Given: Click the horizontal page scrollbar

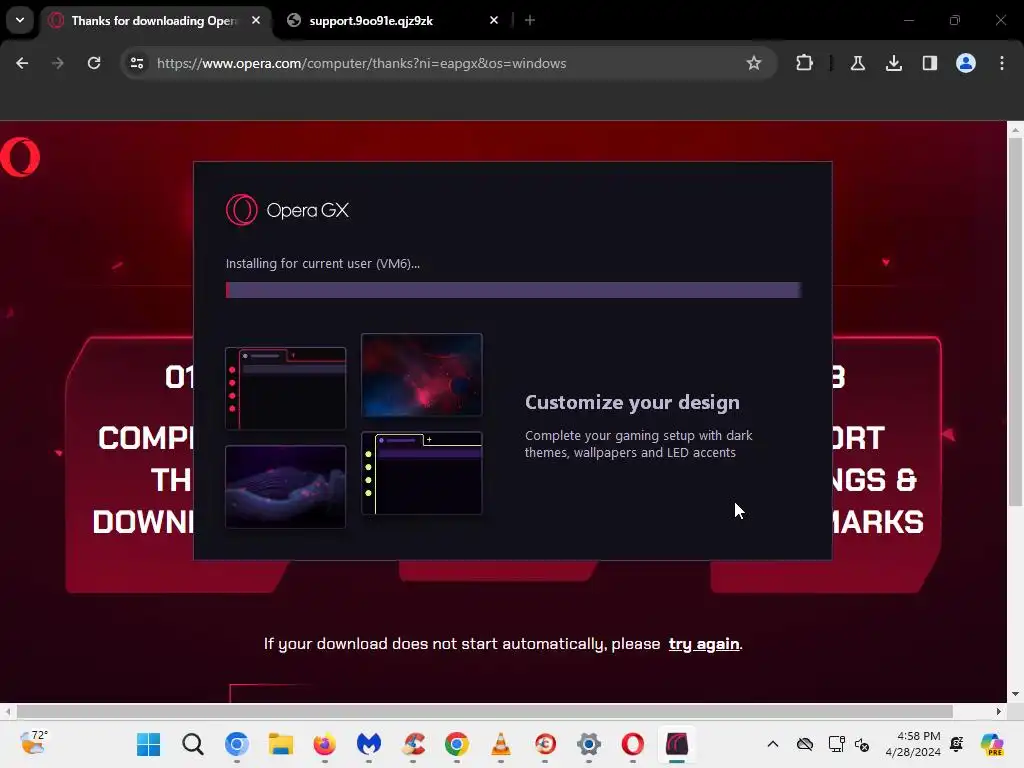Looking at the screenshot, I should pyautogui.click(x=485, y=711).
